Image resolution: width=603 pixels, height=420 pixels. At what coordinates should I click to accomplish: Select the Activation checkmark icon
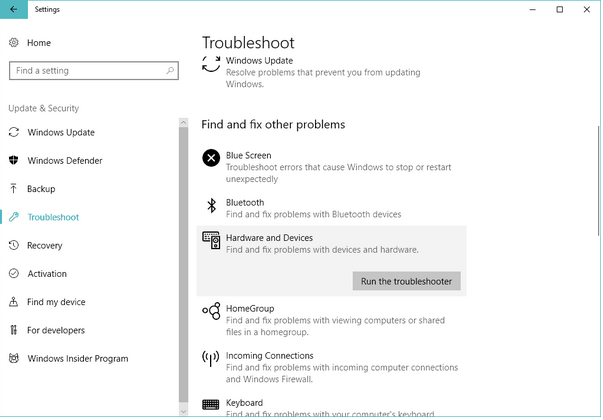14,273
